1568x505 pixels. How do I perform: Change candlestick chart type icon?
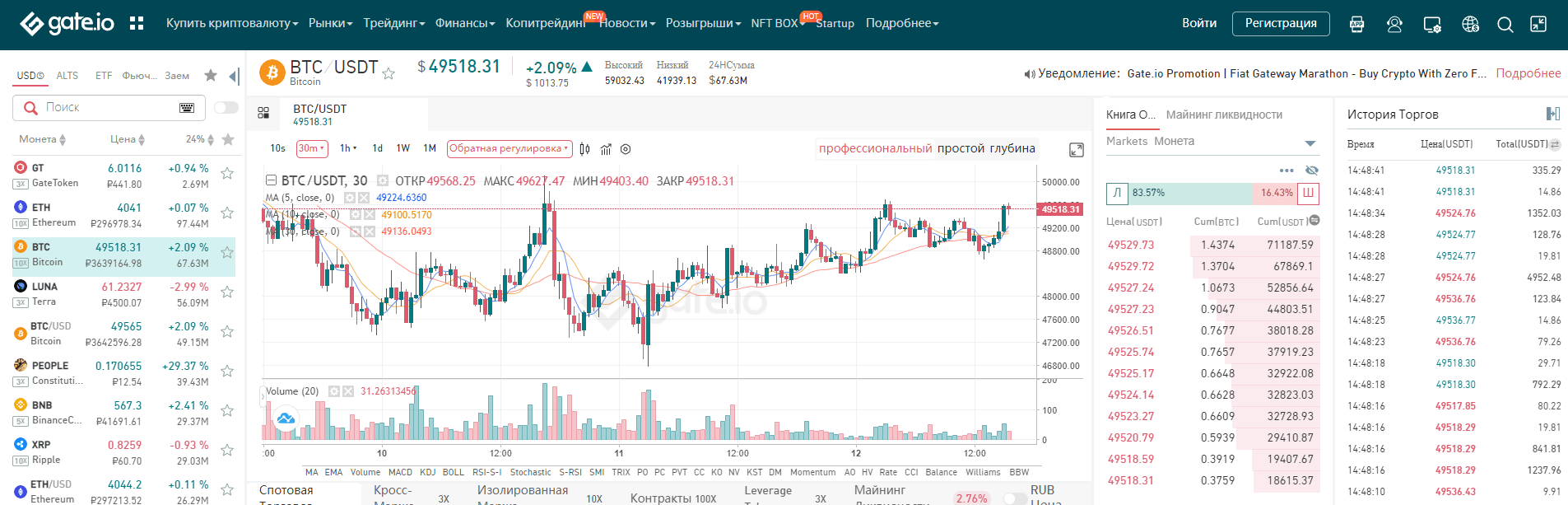(584, 149)
